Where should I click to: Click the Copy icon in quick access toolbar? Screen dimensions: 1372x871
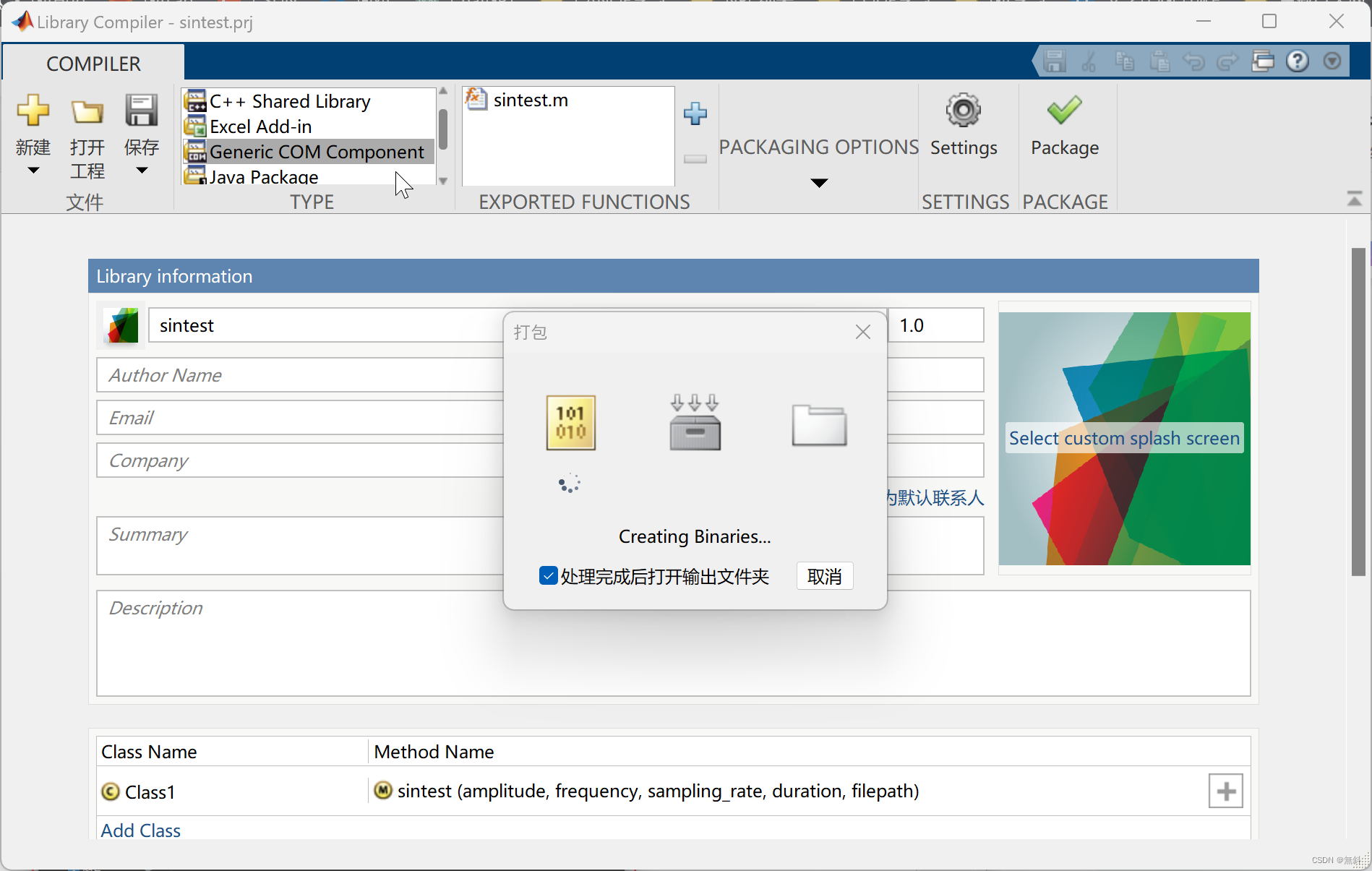1124,61
